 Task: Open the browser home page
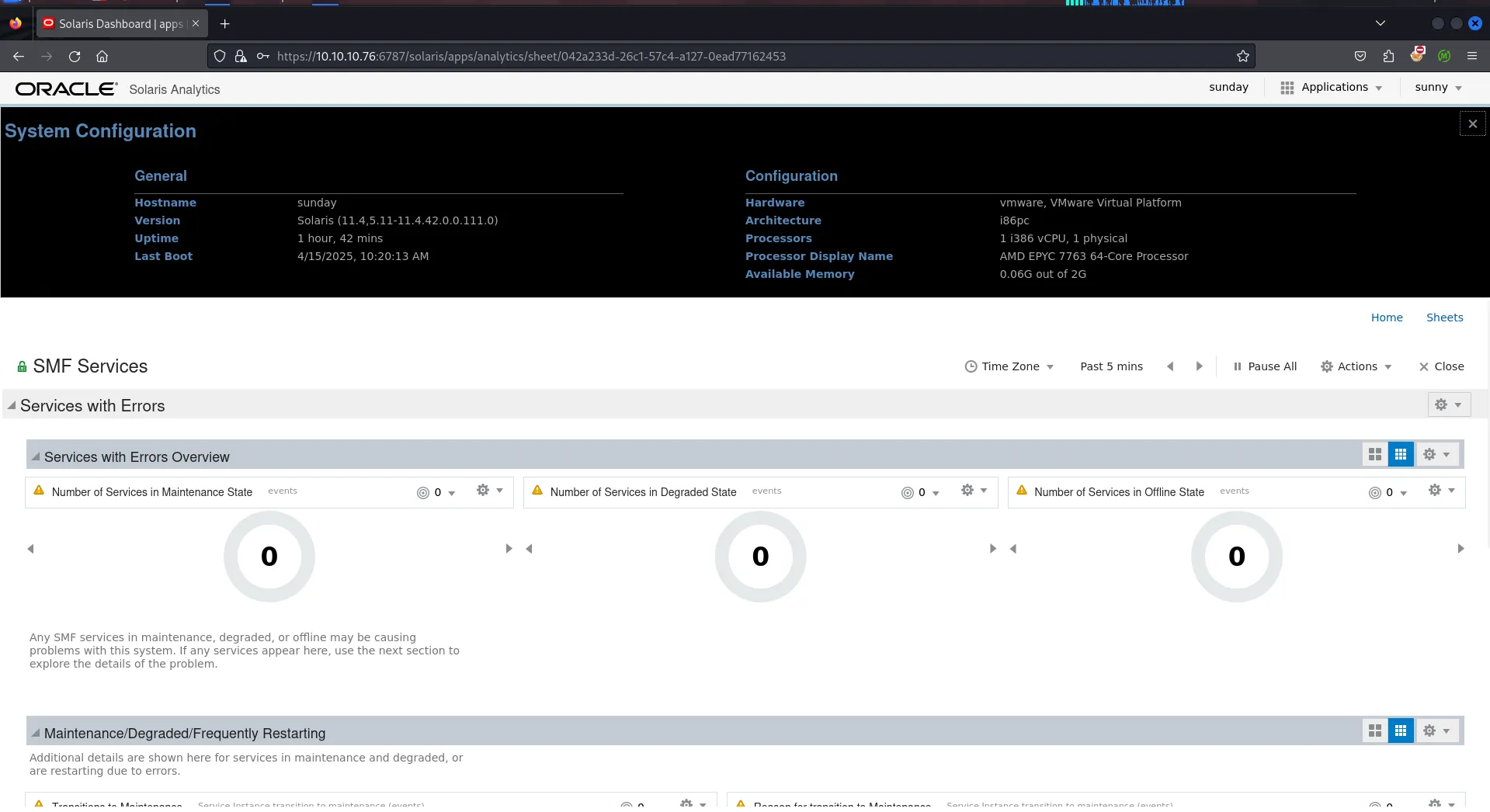click(102, 56)
